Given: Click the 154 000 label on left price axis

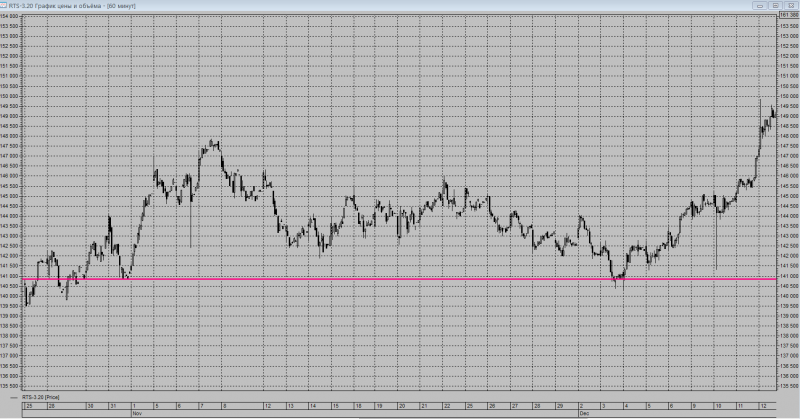Looking at the screenshot, I should point(9,16).
